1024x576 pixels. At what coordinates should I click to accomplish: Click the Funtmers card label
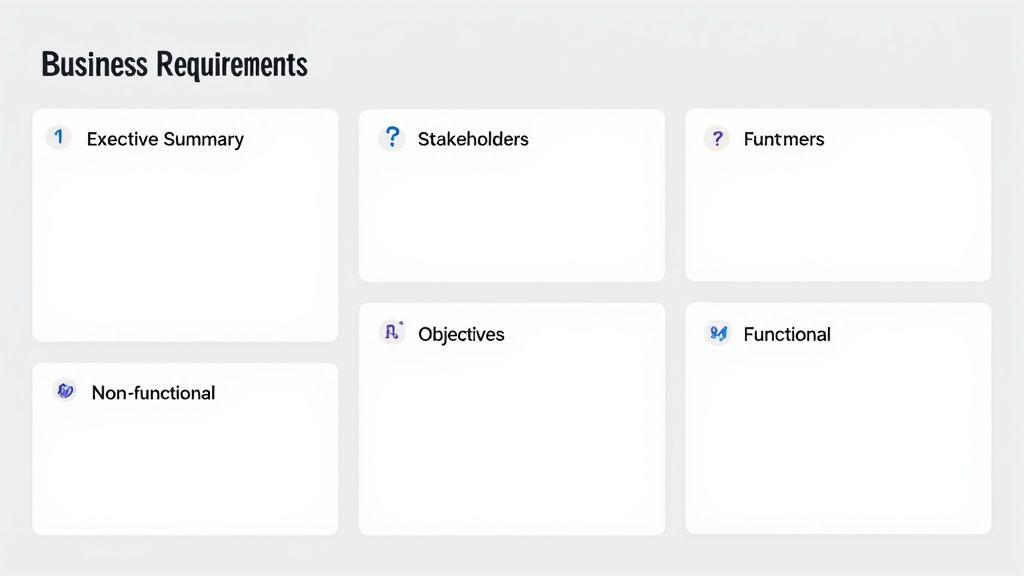[784, 139]
